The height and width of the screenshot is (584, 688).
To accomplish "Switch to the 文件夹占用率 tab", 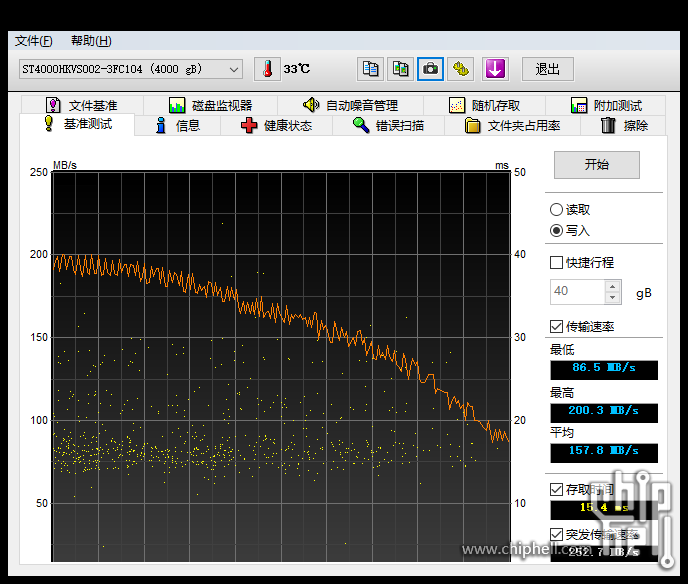I will 512,125.
